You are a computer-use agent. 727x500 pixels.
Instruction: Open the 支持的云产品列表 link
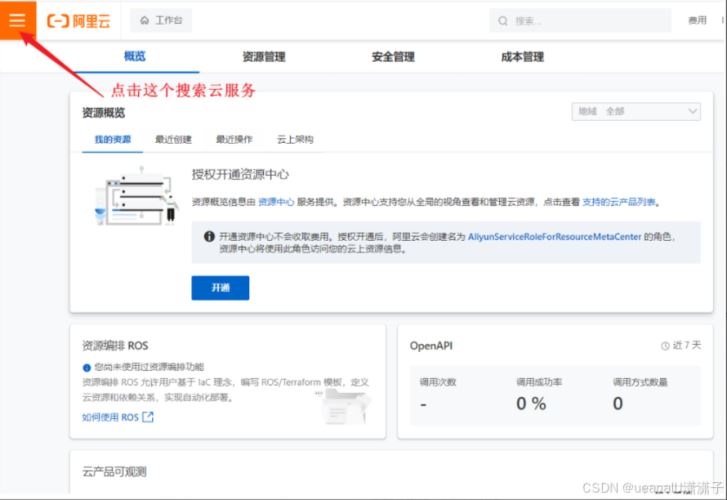pyautogui.click(x=619, y=202)
